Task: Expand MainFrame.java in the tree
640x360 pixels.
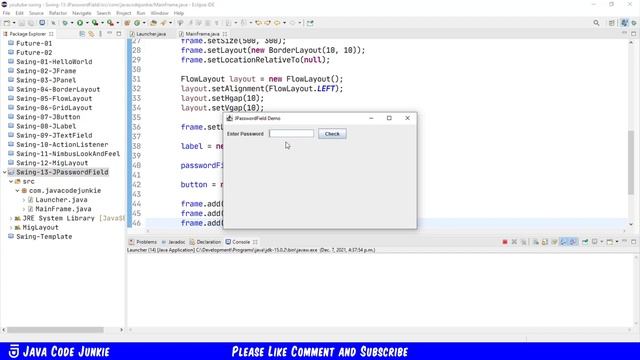Action: (x=24, y=209)
